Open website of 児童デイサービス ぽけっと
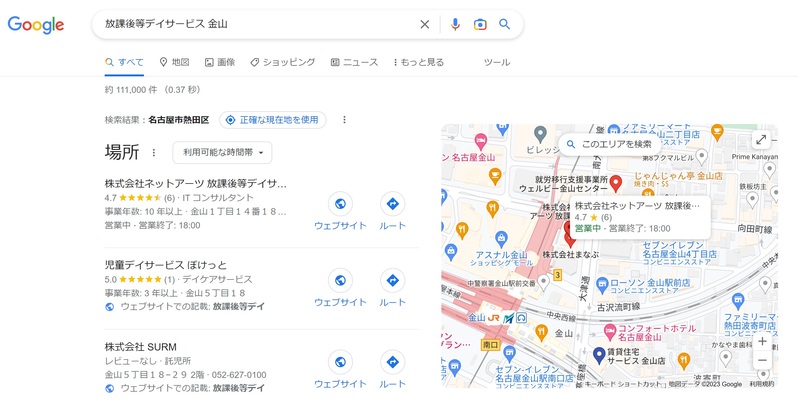The width and height of the screenshot is (798, 415). [x=340, y=288]
